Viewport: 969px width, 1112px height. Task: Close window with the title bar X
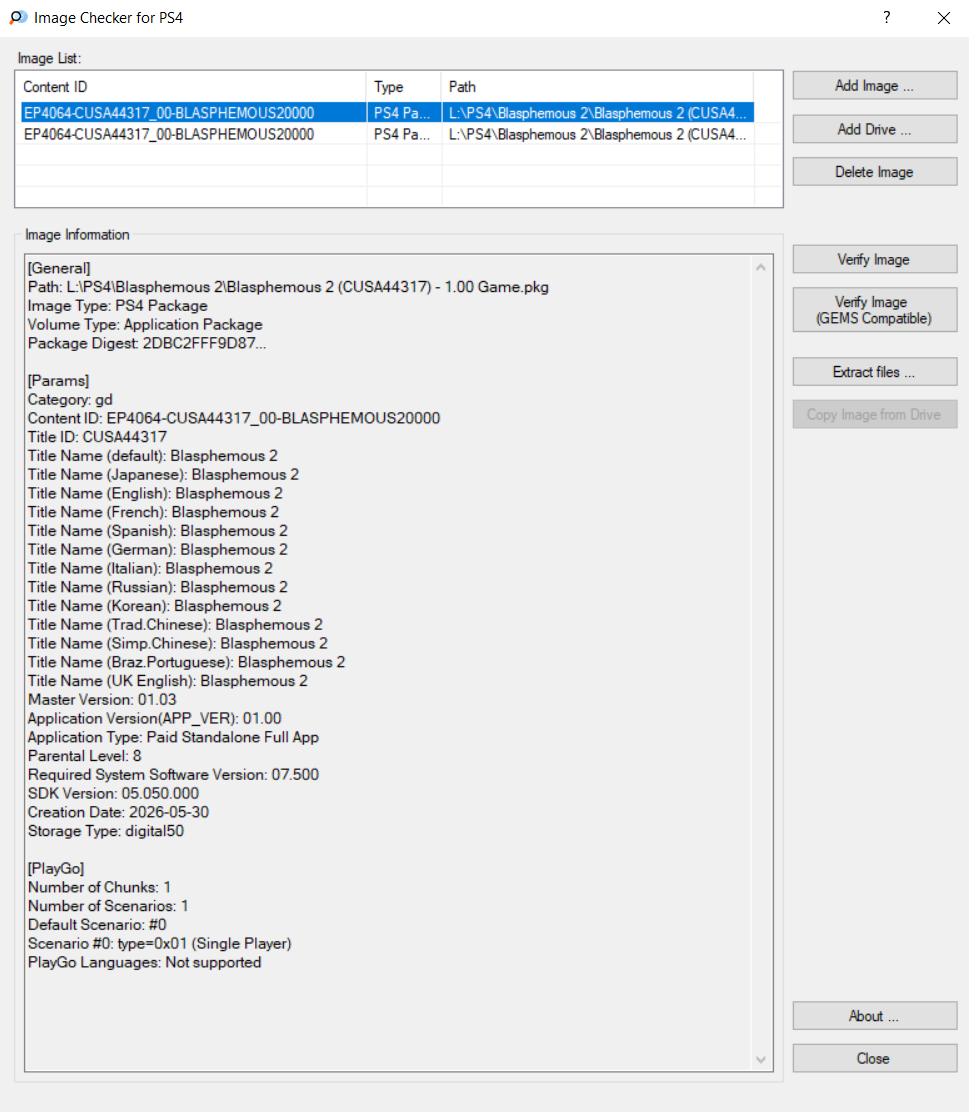(943, 18)
